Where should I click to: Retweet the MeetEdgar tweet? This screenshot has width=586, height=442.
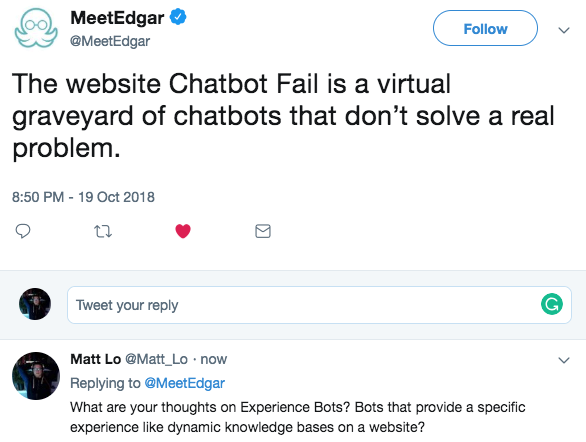coord(103,231)
